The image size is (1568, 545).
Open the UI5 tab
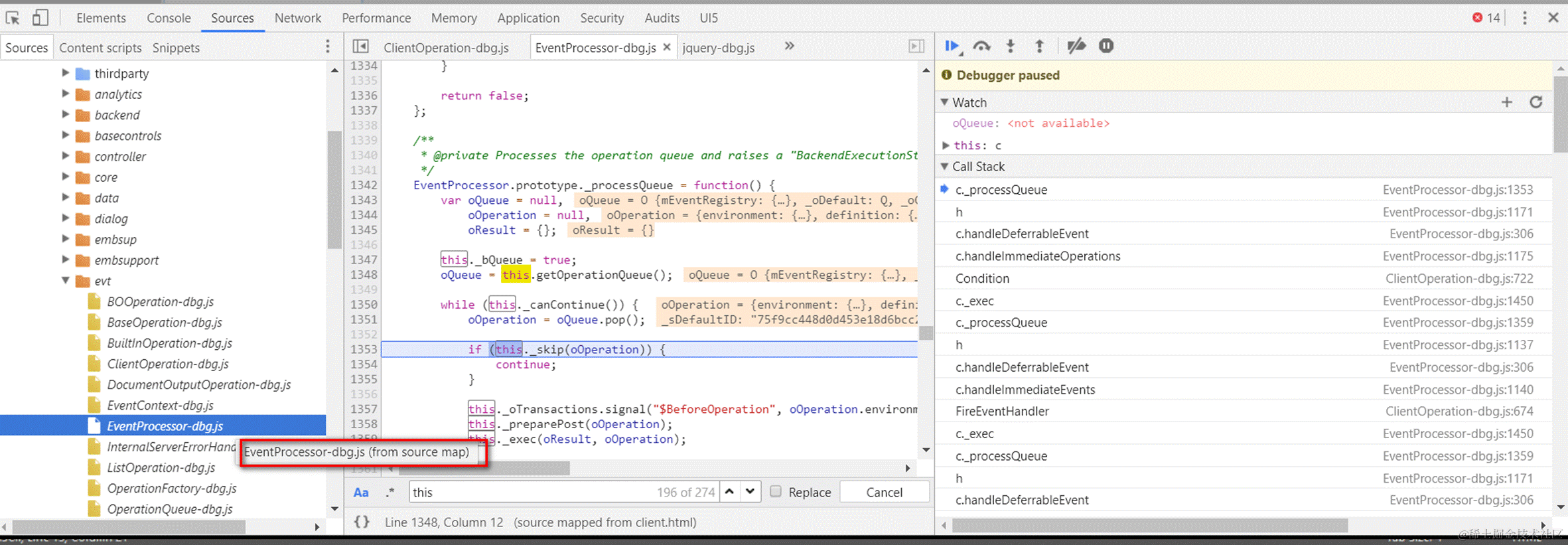click(709, 18)
